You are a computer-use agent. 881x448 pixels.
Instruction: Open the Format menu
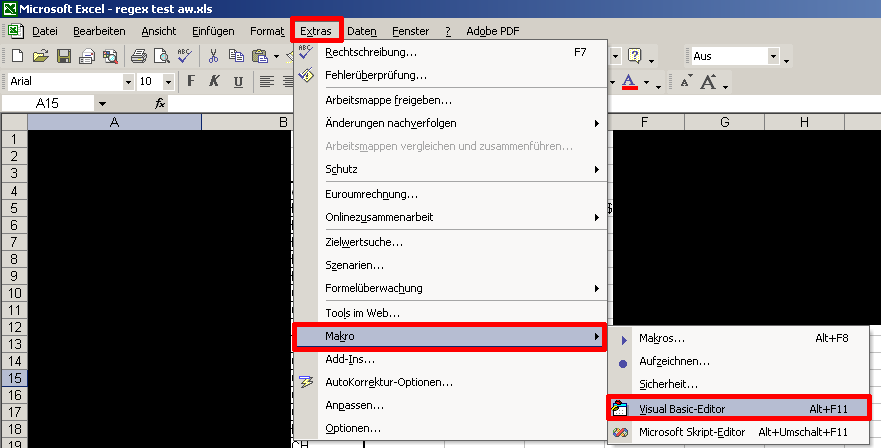267,31
